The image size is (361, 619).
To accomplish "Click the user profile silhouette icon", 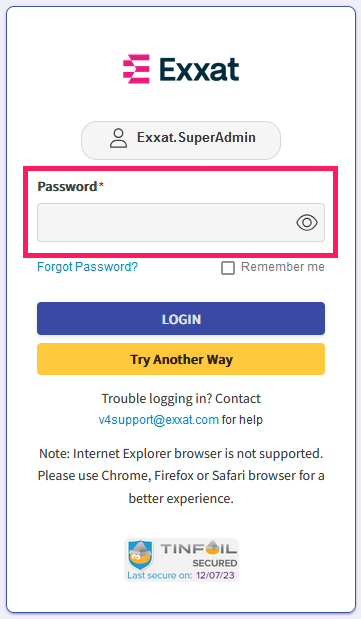I will pyautogui.click(x=118, y=138).
